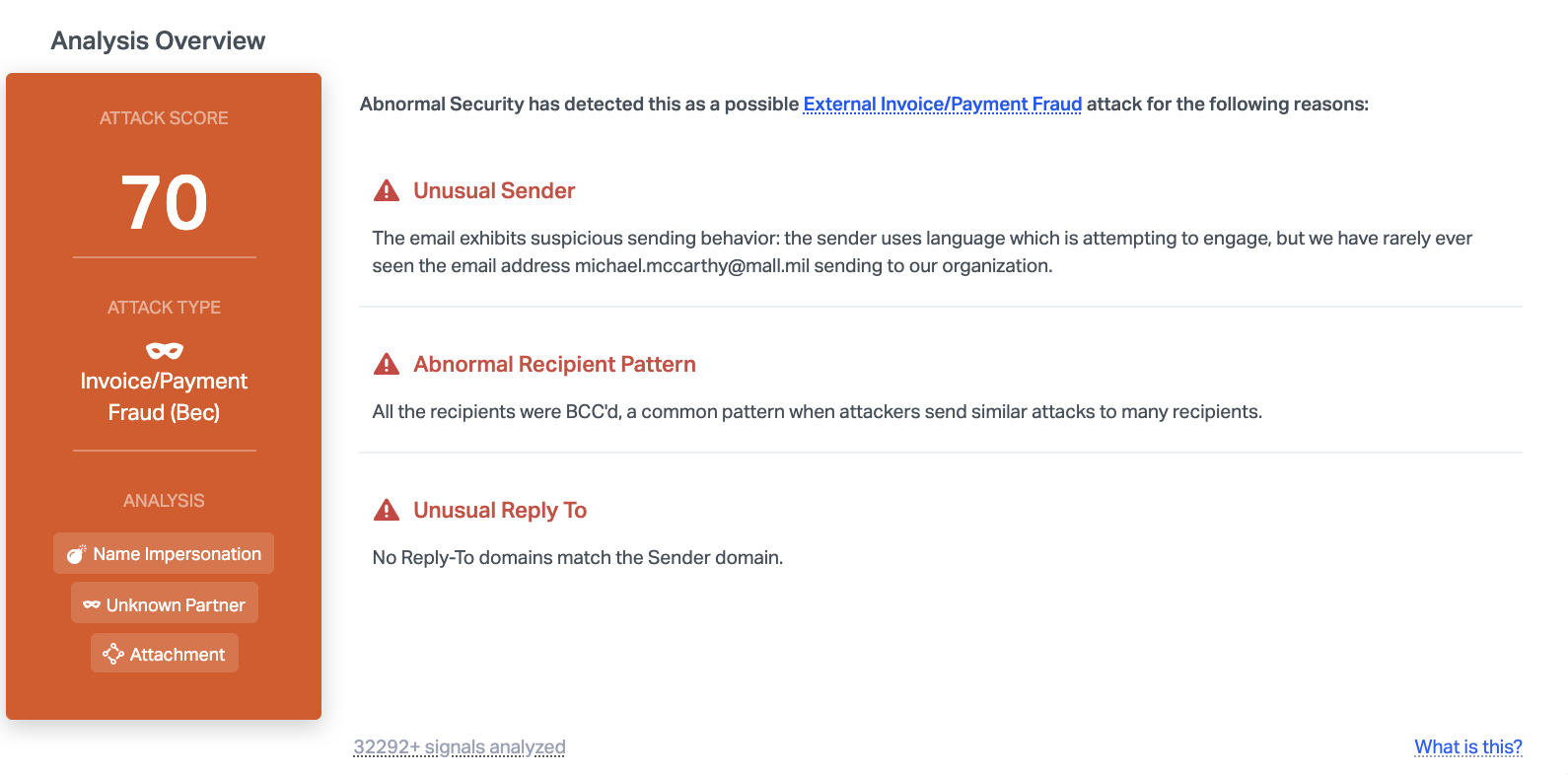Screen dimensions: 1568x775
Task: Click the warning triangle next to Unusual Sender
Action: pyautogui.click(x=387, y=190)
